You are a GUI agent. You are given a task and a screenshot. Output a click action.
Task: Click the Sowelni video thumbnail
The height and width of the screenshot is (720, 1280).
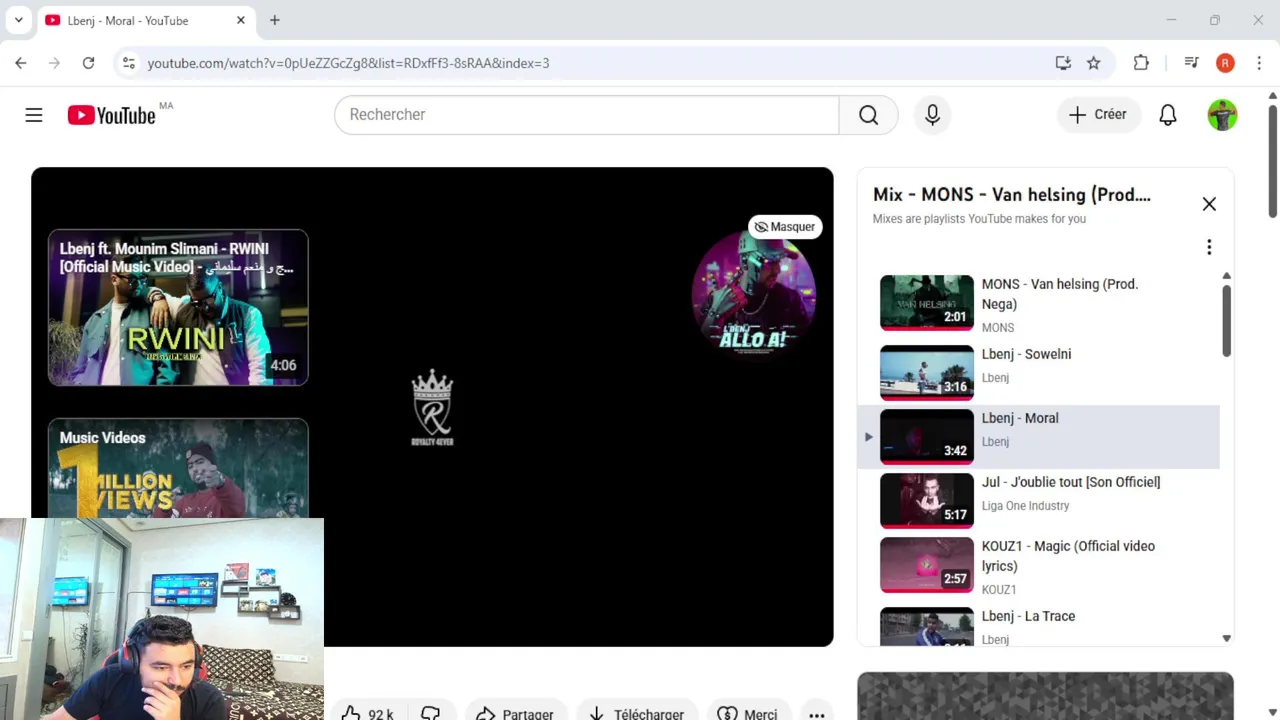926,372
